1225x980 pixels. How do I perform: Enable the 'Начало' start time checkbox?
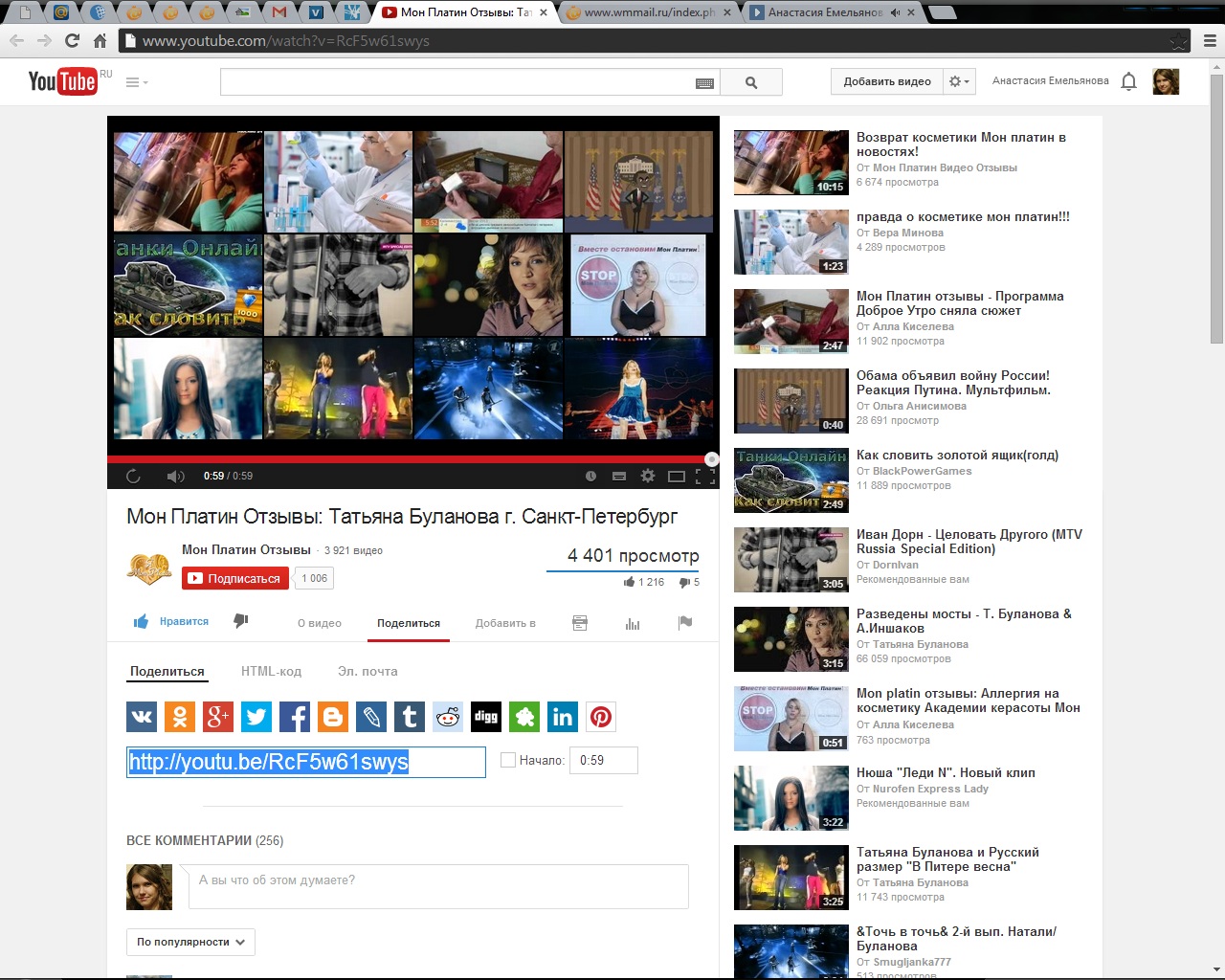click(x=508, y=760)
